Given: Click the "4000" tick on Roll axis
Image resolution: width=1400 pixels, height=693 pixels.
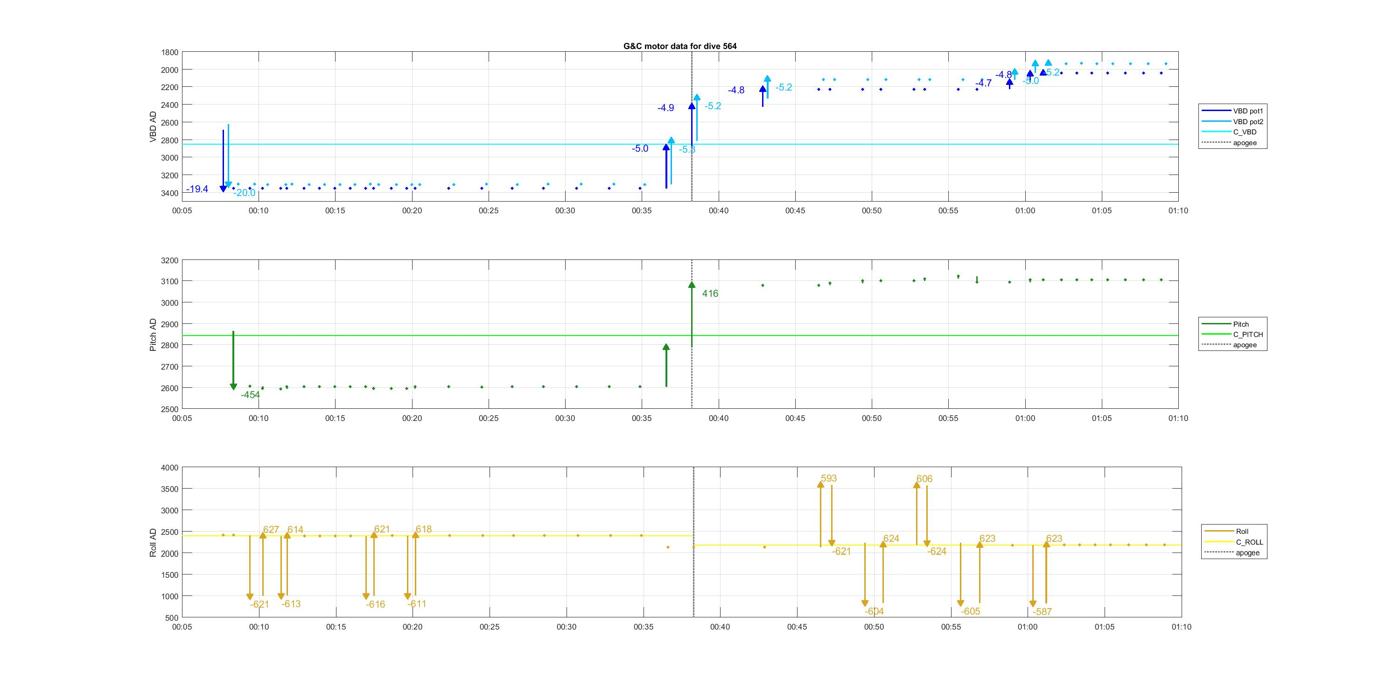Looking at the screenshot, I should 170,467.
